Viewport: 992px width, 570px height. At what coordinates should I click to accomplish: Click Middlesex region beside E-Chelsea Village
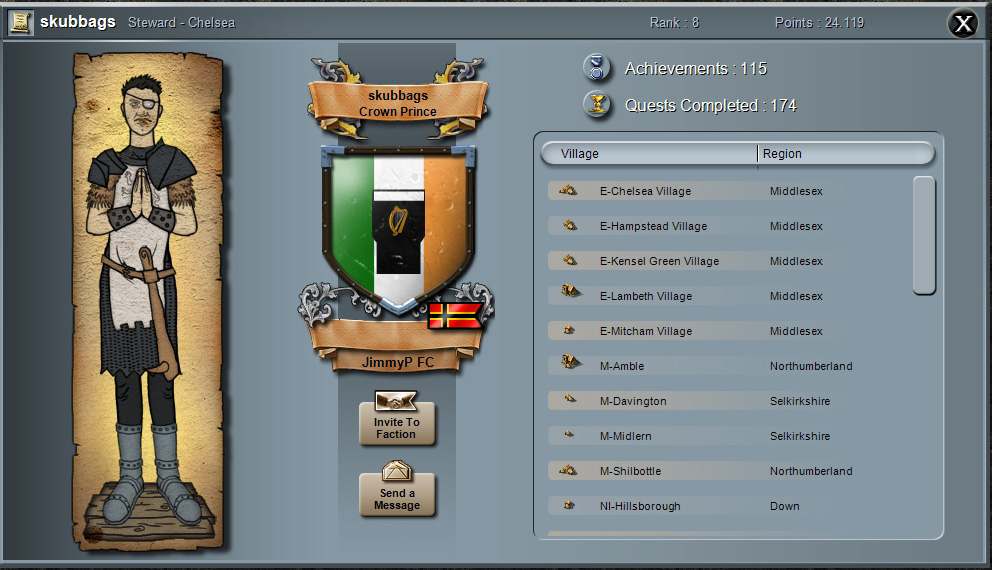[x=796, y=191]
